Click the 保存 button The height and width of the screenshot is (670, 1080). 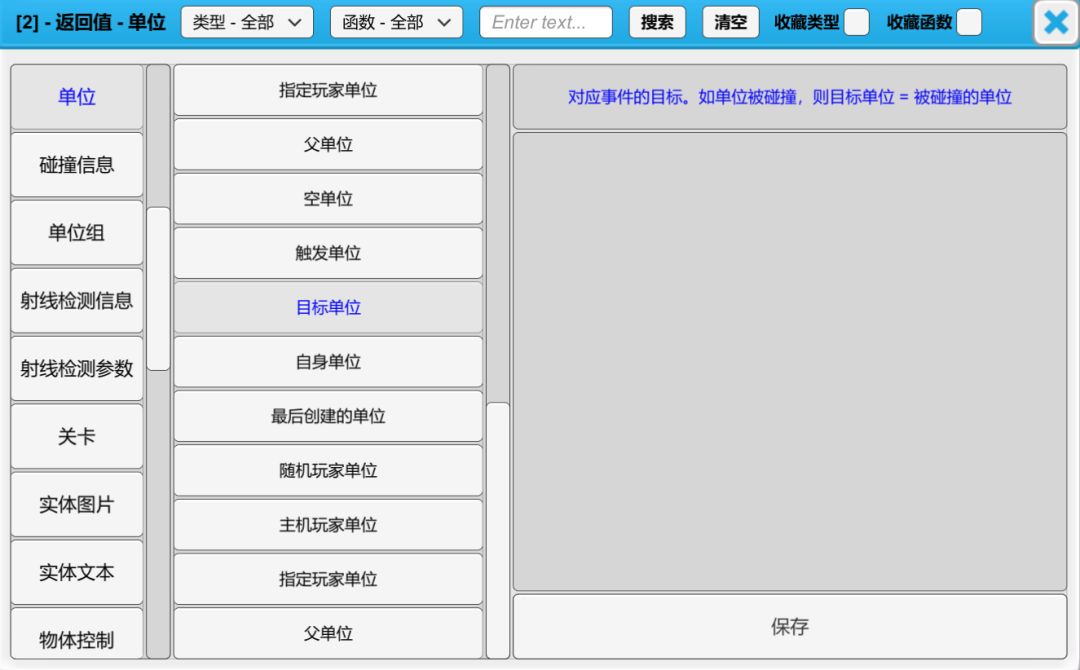(x=789, y=627)
